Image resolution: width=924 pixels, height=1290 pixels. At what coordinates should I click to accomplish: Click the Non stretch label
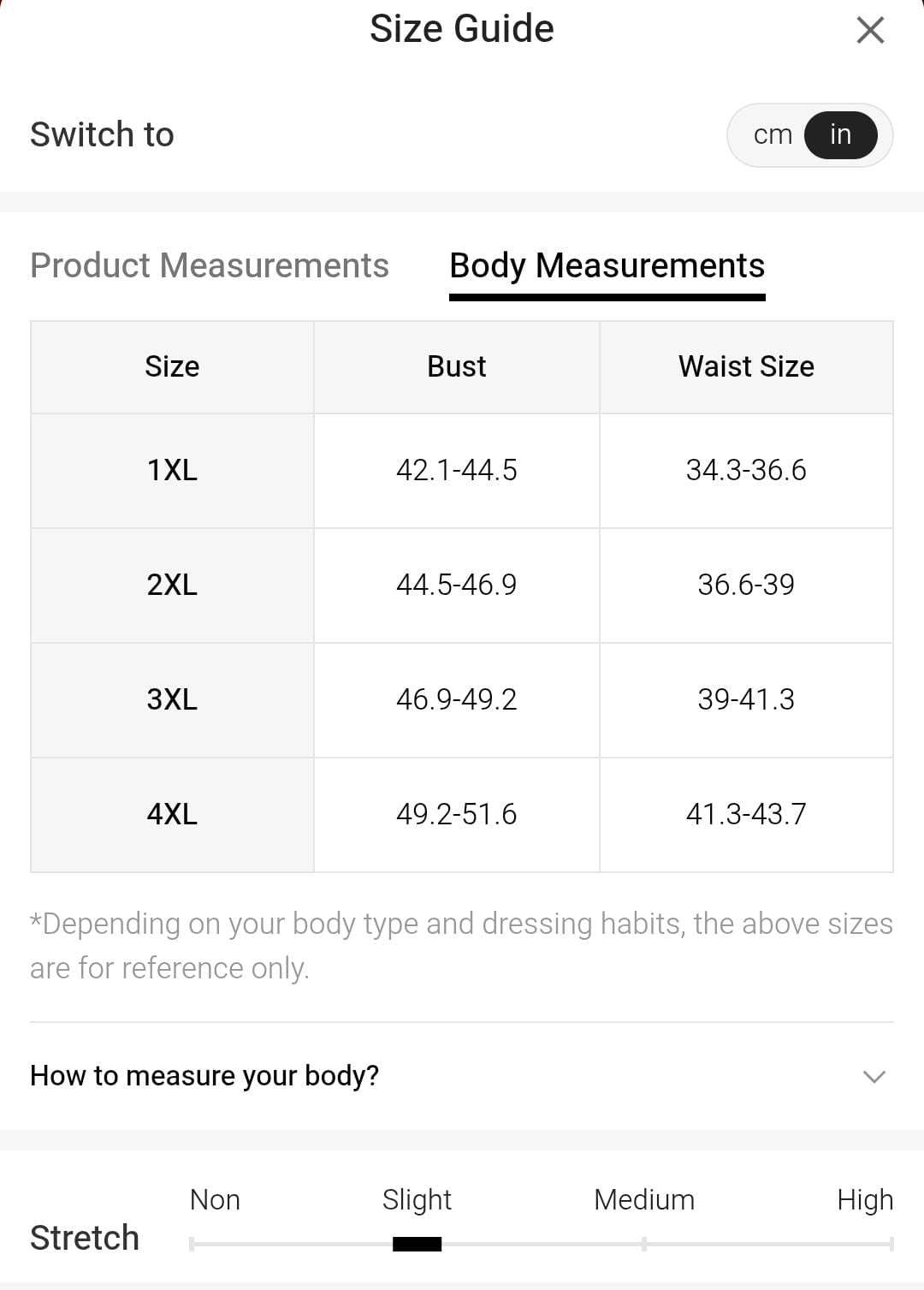[x=215, y=1200]
